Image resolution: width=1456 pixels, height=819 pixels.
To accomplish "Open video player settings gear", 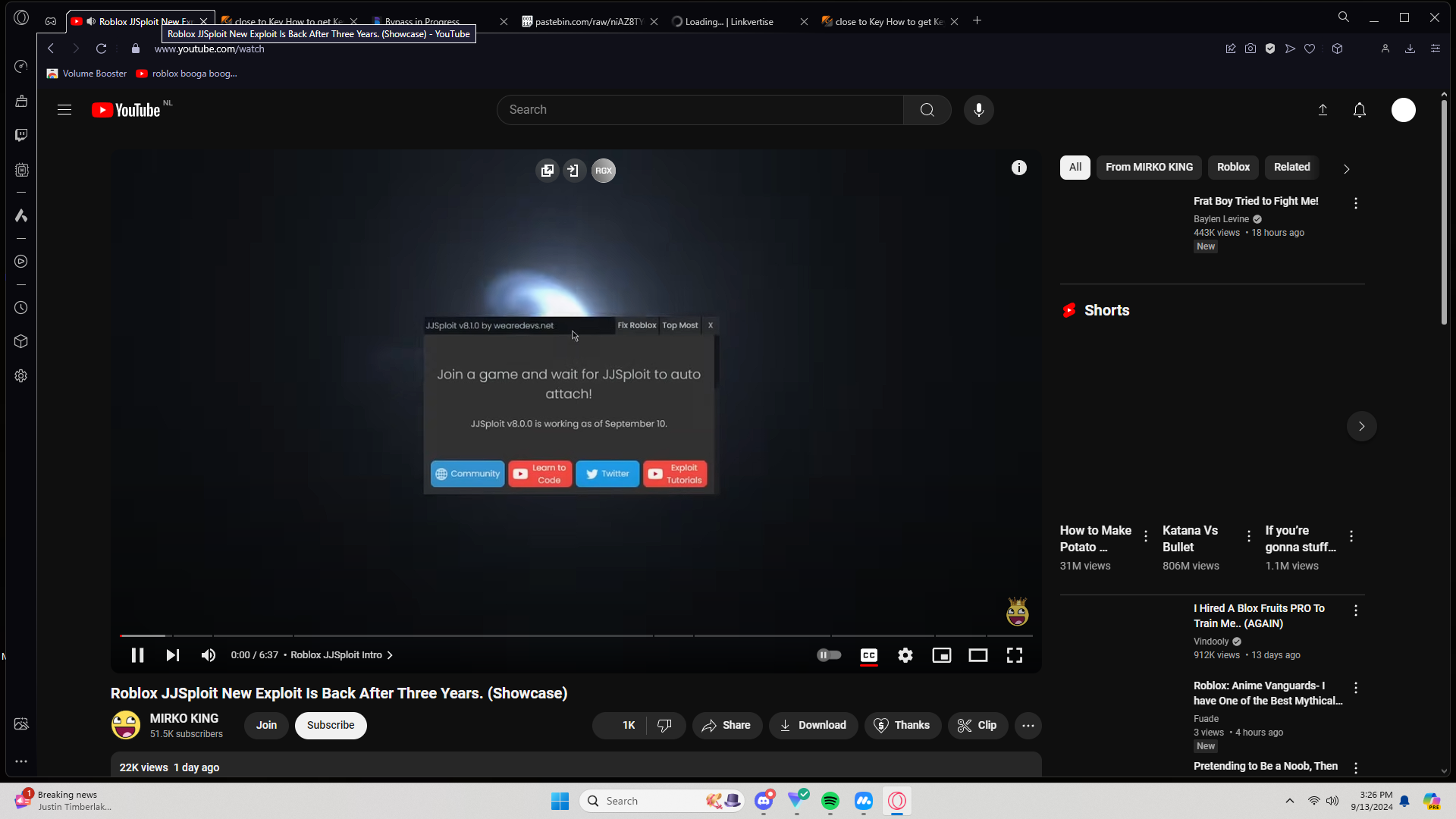I will (x=905, y=655).
